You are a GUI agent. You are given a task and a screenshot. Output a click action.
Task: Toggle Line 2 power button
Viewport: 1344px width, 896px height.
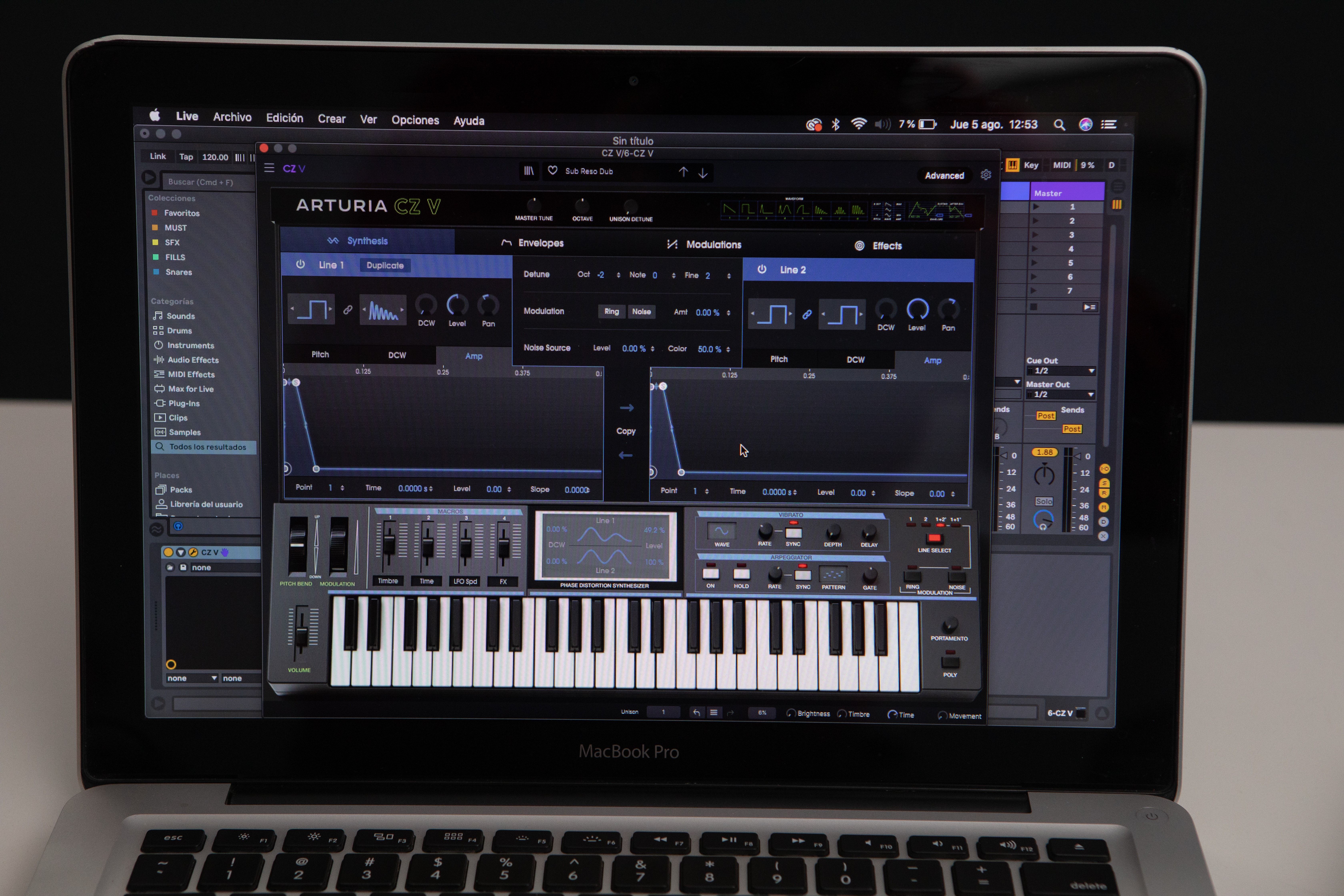(762, 269)
